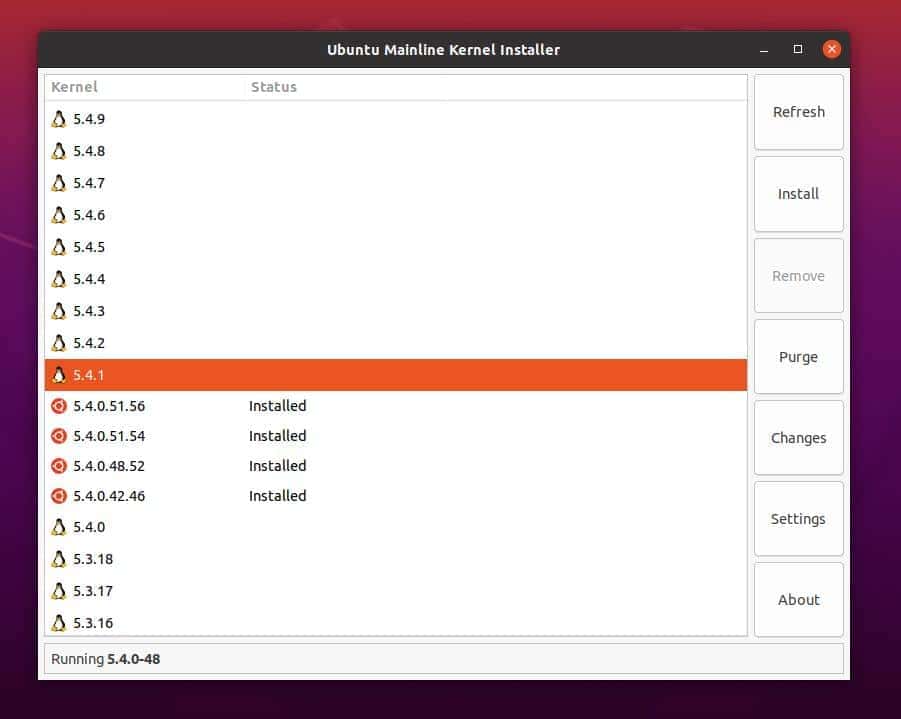Viewport: 901px width, 719px height.
Task: Click the Ubuntu logo icon beside 5.4.0.48.52
Action: click(x=59, y=466)
